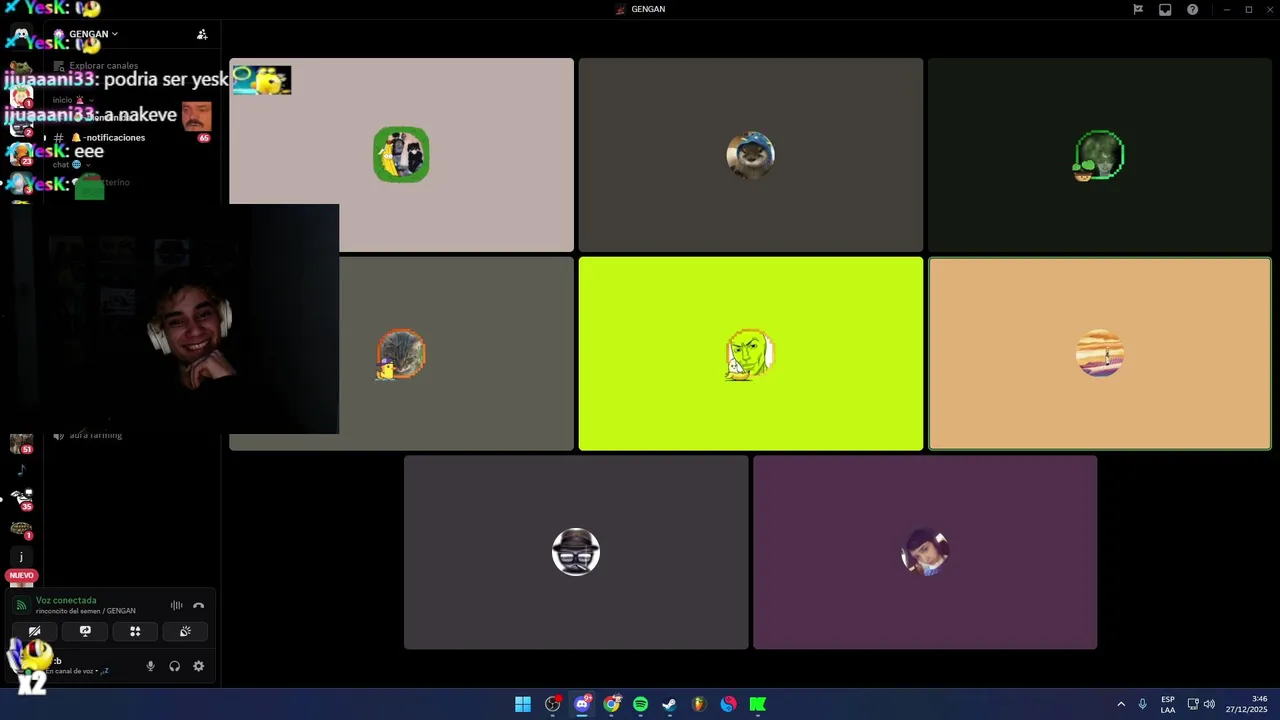Select server icon with badge 35
Screen dimensions: 1280x720
(21, 499)
